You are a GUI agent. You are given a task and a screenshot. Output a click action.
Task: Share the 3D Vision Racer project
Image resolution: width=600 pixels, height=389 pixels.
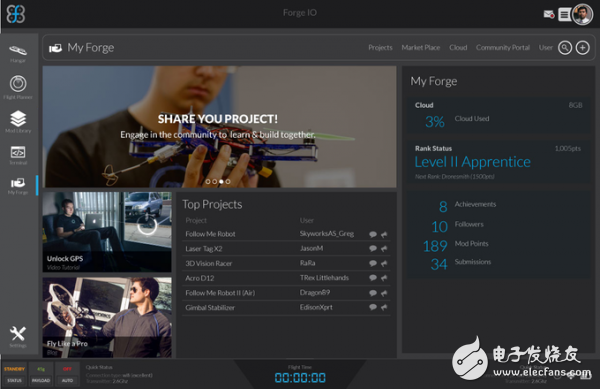point(384,263)
